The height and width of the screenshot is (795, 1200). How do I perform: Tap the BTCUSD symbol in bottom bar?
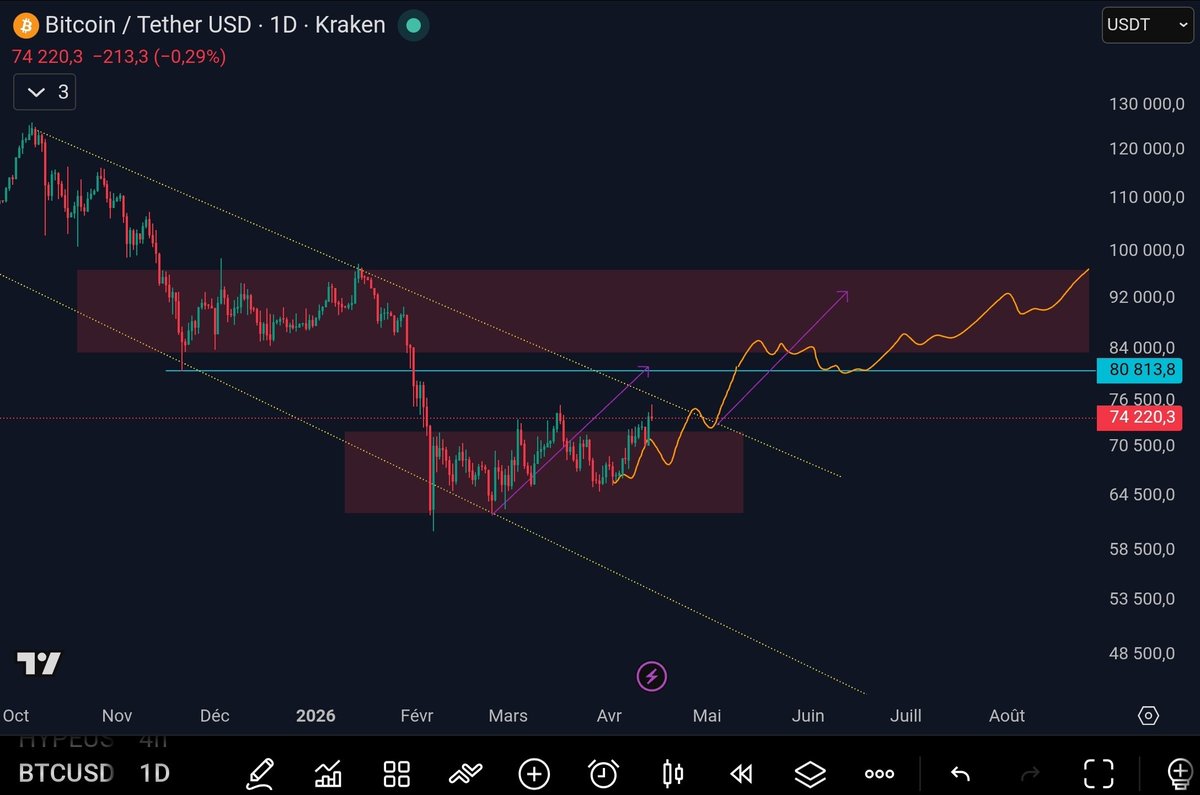pos(65,773)
